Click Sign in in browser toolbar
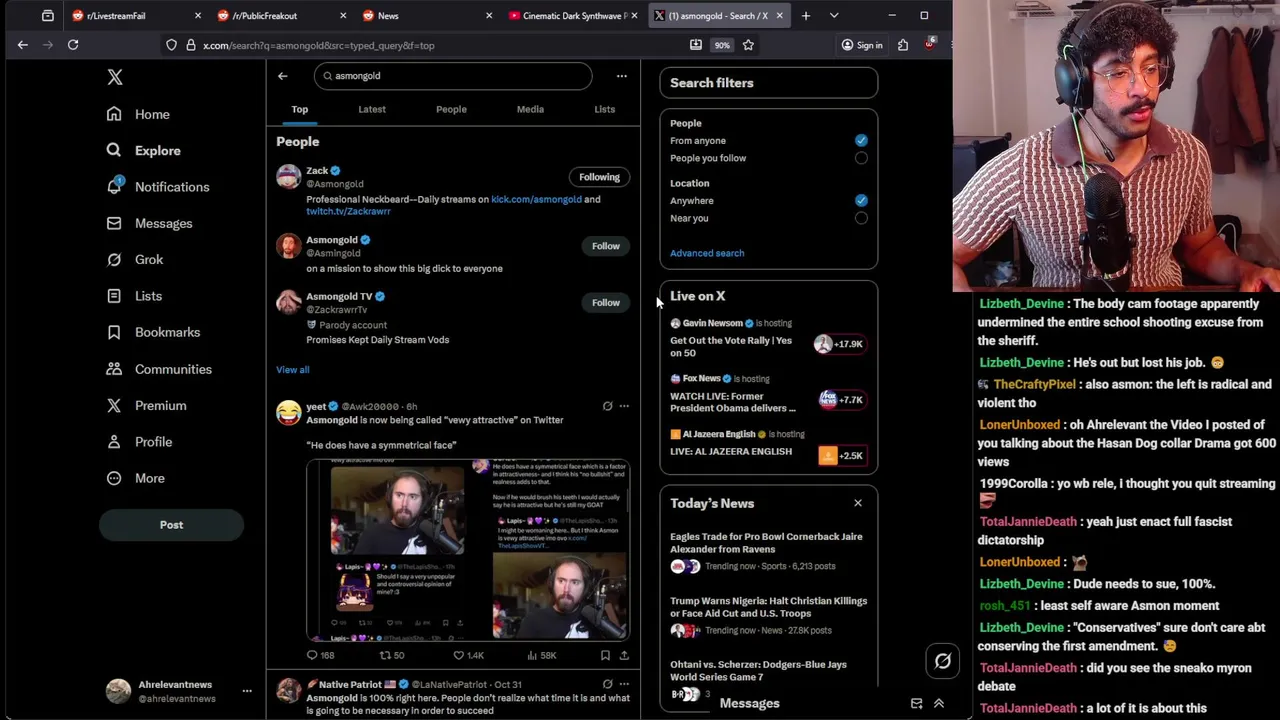The image size is (1280, 720). (x=862, y=45)
